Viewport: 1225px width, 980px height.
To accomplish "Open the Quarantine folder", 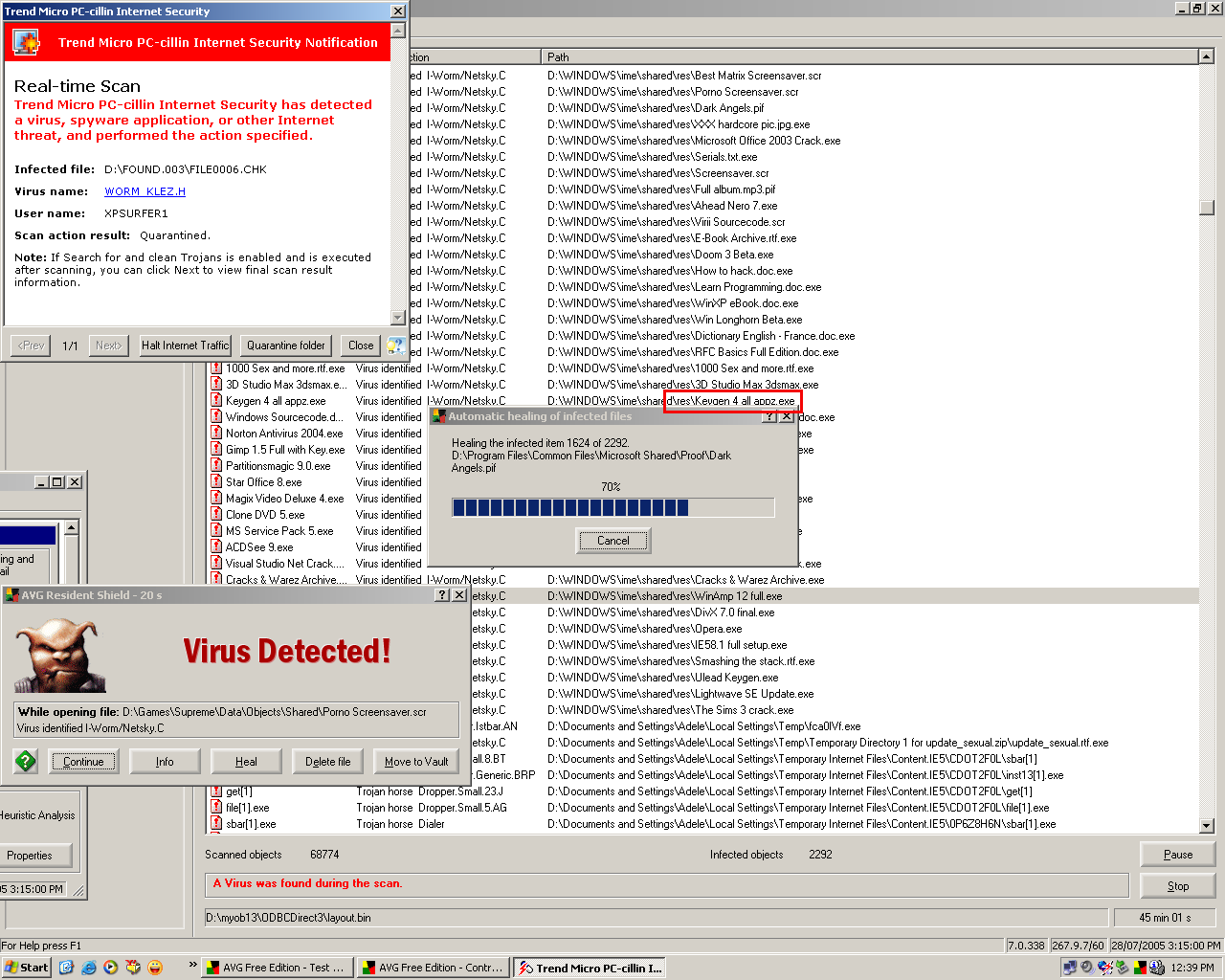I will pyautogui.click(x=286, y=345).
